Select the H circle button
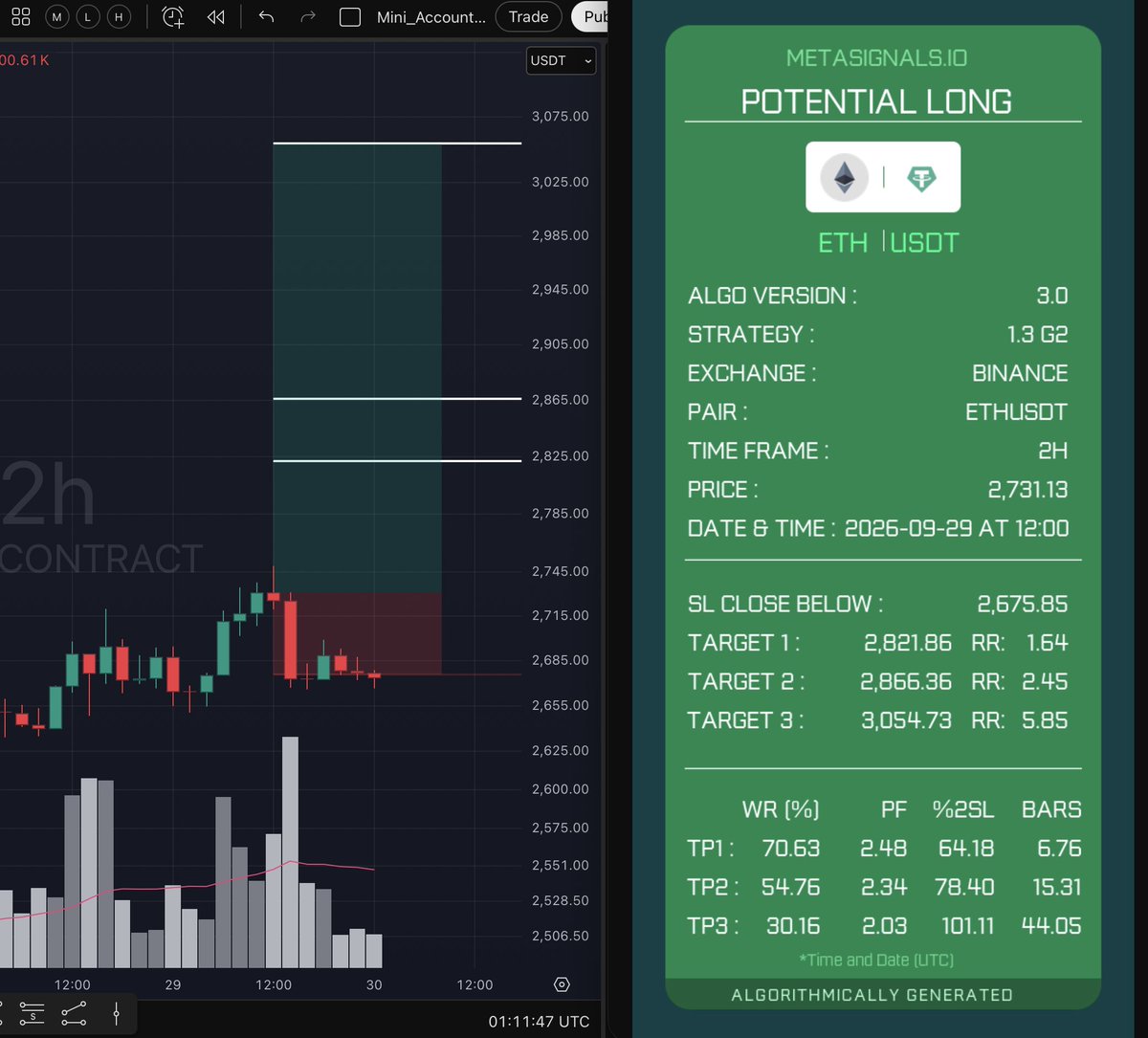 click(x=119, y=16)
